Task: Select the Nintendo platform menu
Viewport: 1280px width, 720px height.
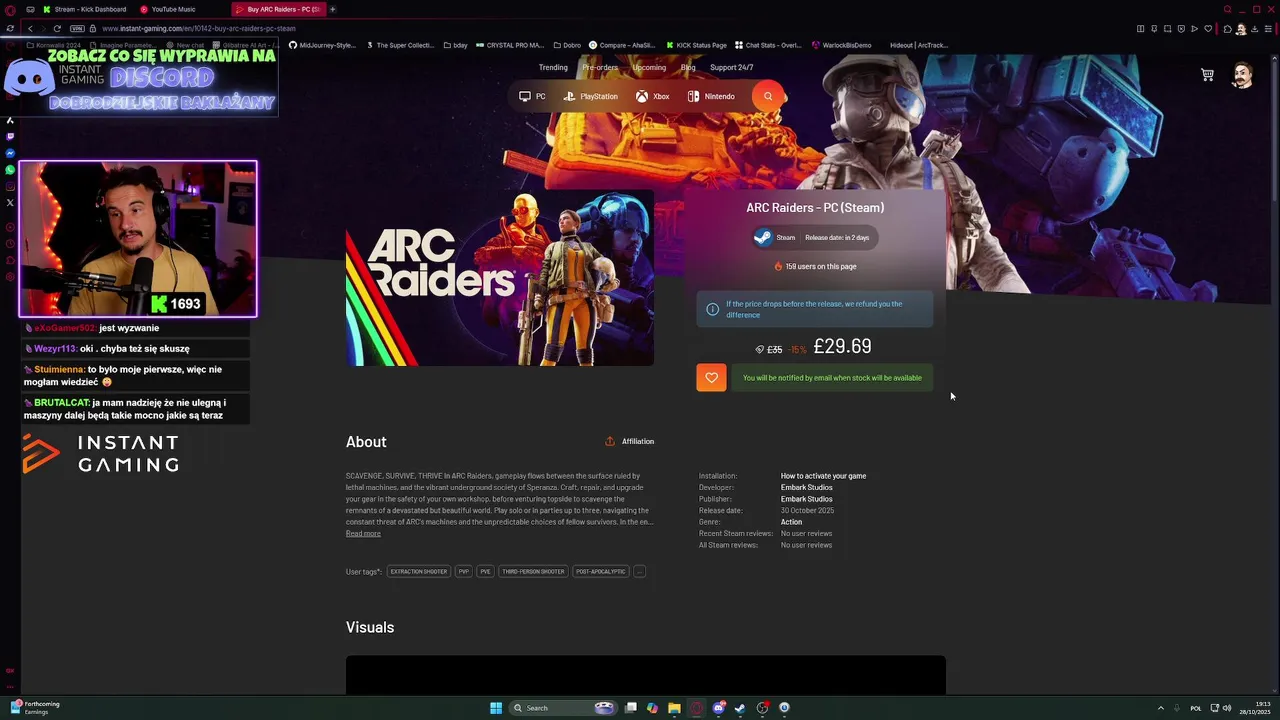Action: click(711, 96)
